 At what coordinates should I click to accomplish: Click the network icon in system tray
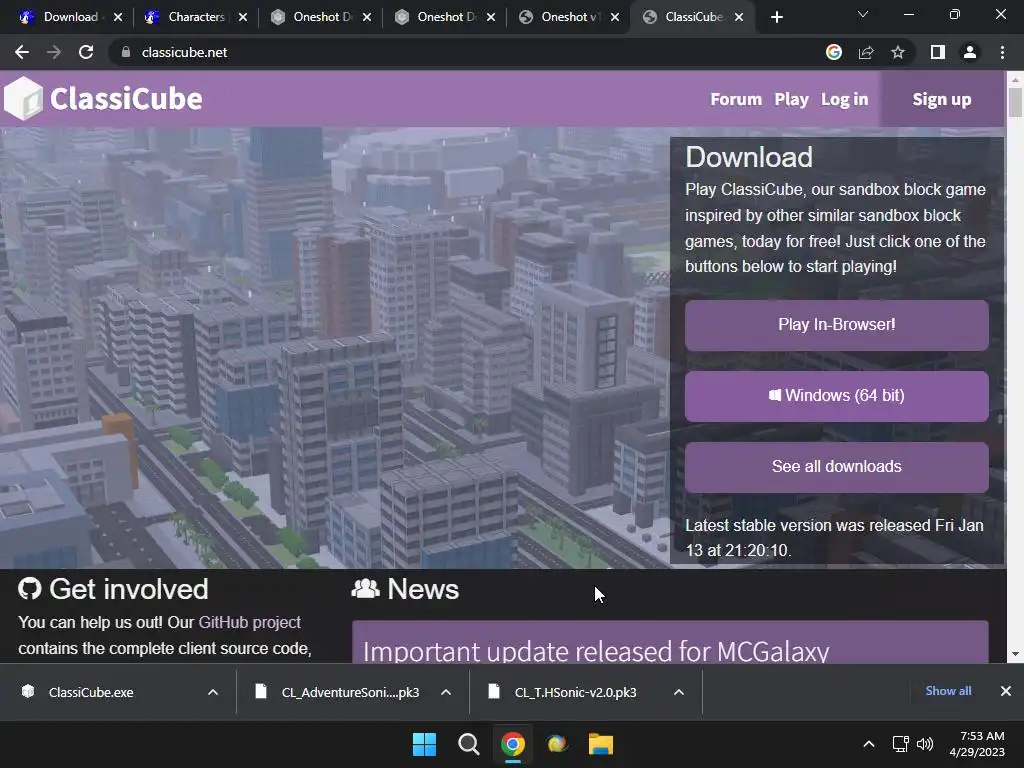[x=901, y=744]
